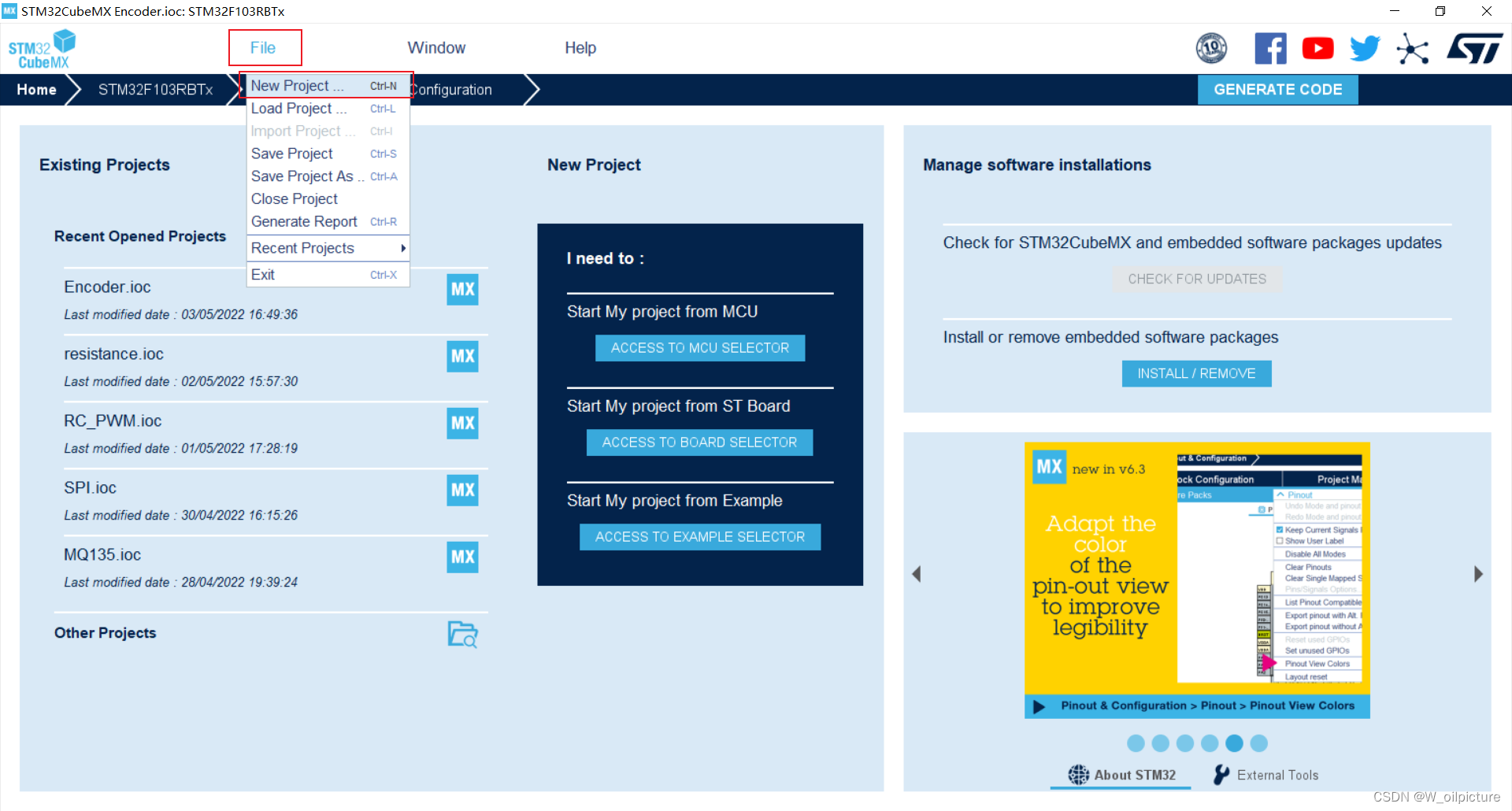Image resolution: width=1512 pixels, height=811 pixels.
Task: Select the sixth carousel dot
Action: click(x=1259, y=743)
